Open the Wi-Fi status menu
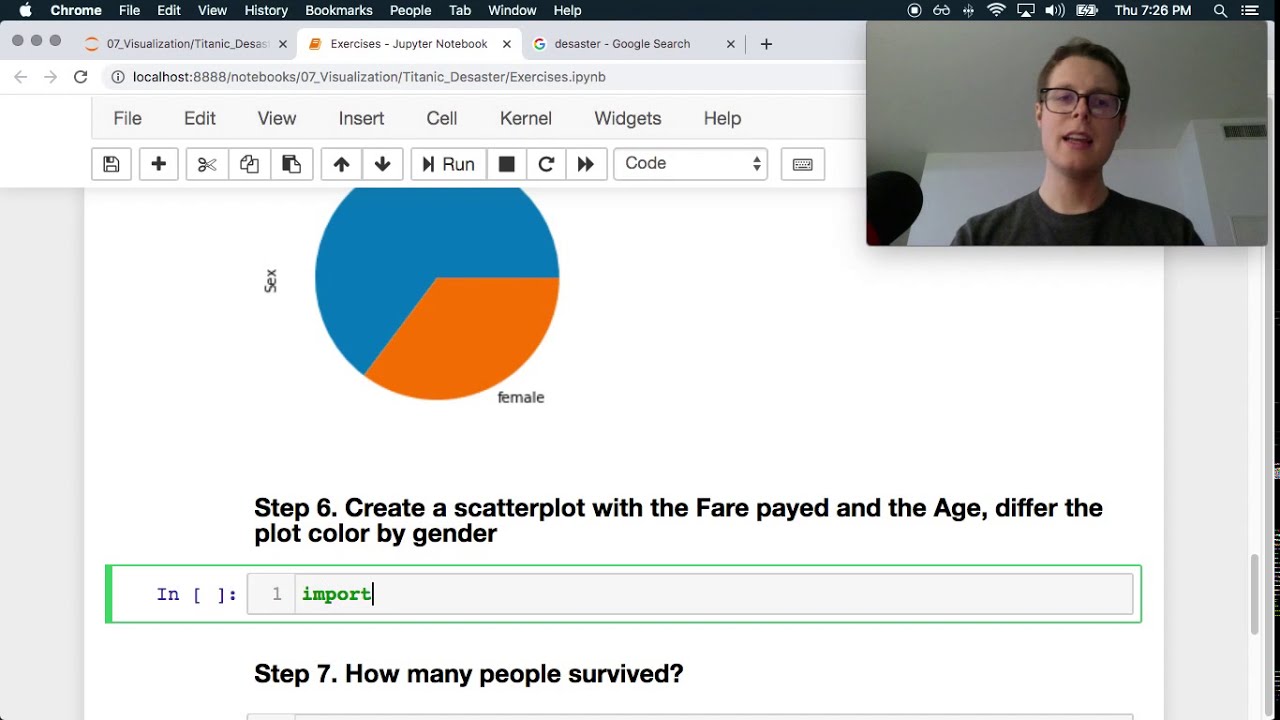The width and height of the screenshot is (1280, 720). 996,10
